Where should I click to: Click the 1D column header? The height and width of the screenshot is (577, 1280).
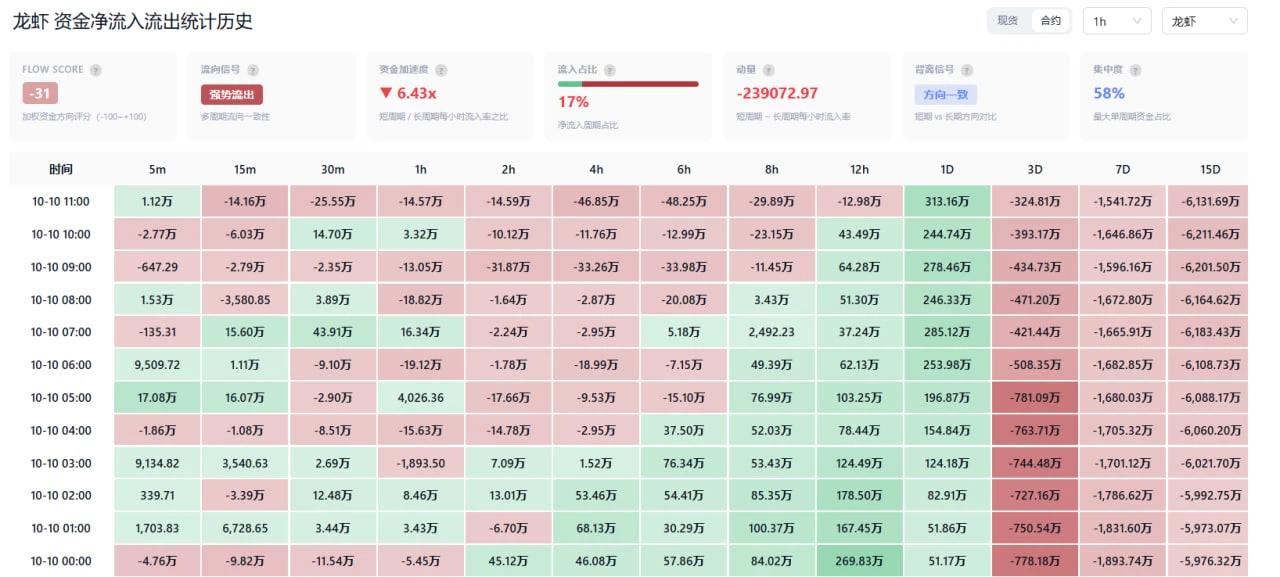click(x=947, y=169)
